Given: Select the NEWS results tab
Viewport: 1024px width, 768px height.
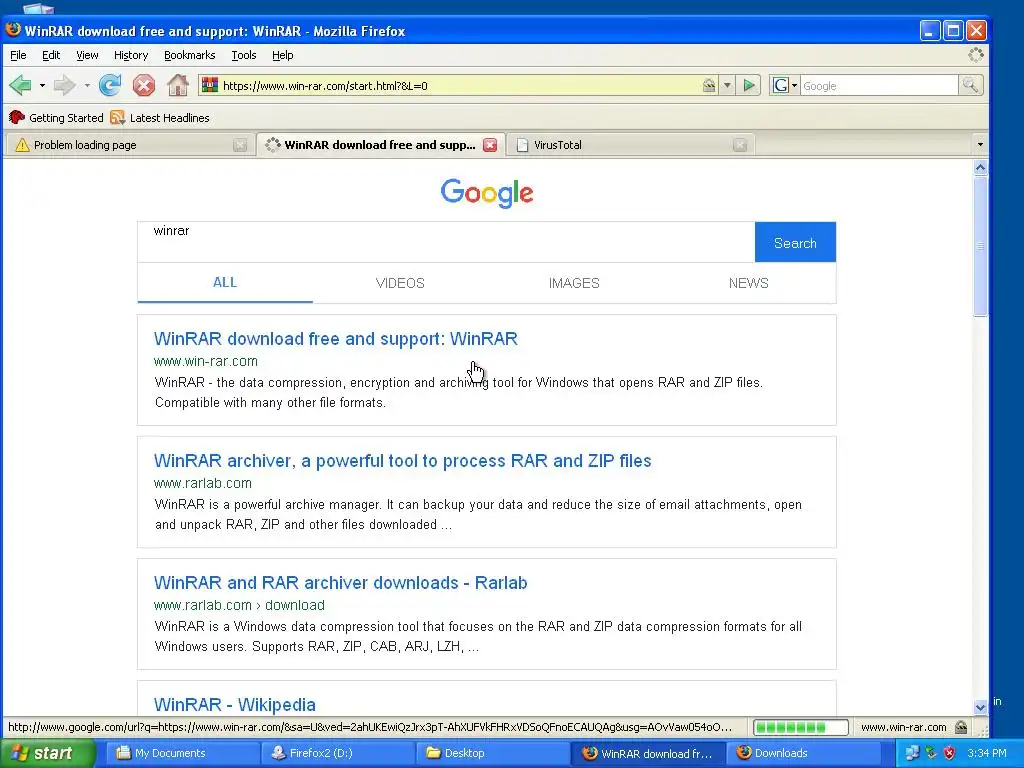Looking at the screenshot, I should [748, 283].
